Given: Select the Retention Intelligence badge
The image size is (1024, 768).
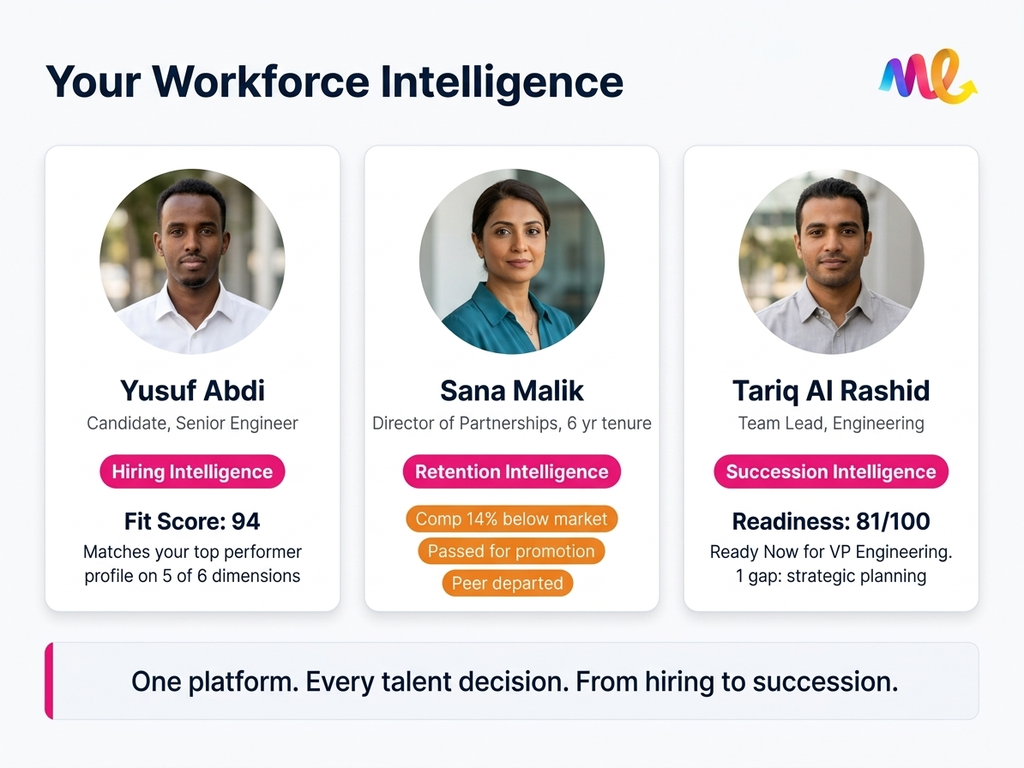Looking at the screenshot, I should 511,472.
